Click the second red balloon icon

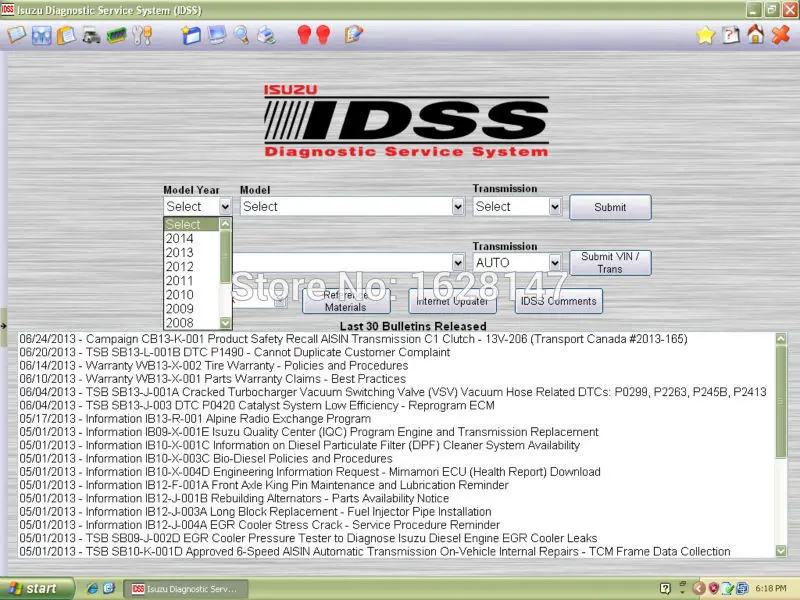(x=323, y=35)
